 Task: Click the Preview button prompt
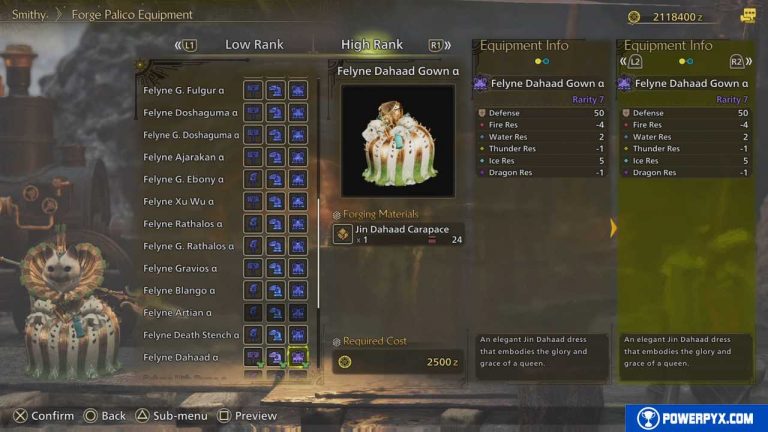247,416
